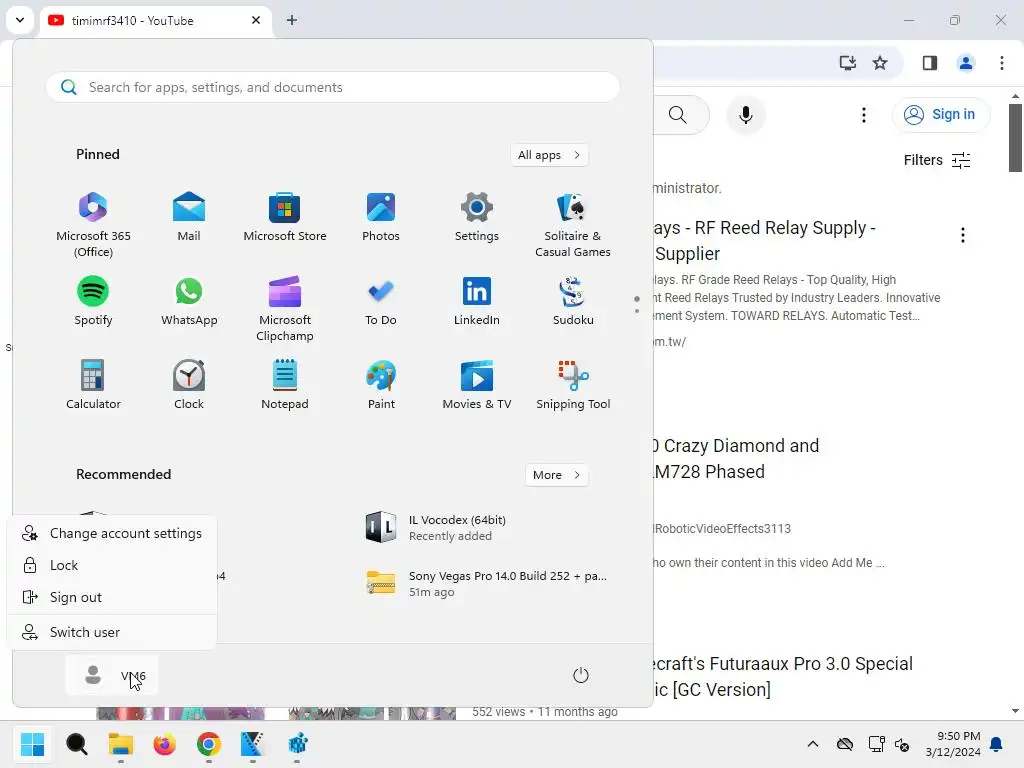Viewport: 1024px width, 768px height.
Task: Launch Notepad
Action: 285,384
